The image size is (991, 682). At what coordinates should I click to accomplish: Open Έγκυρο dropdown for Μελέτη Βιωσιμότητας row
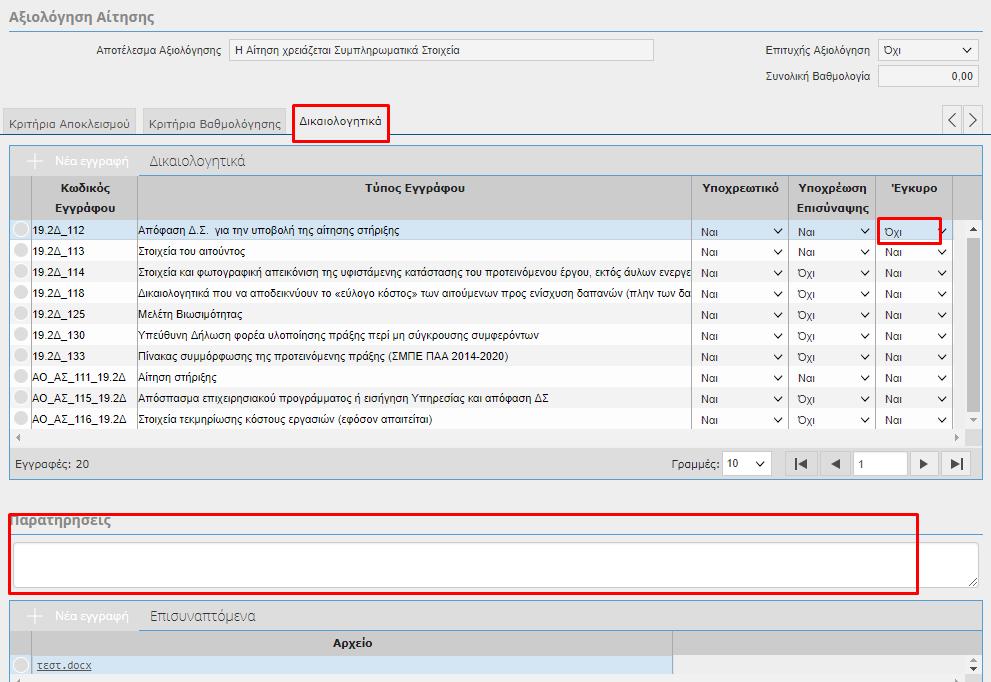915,315
